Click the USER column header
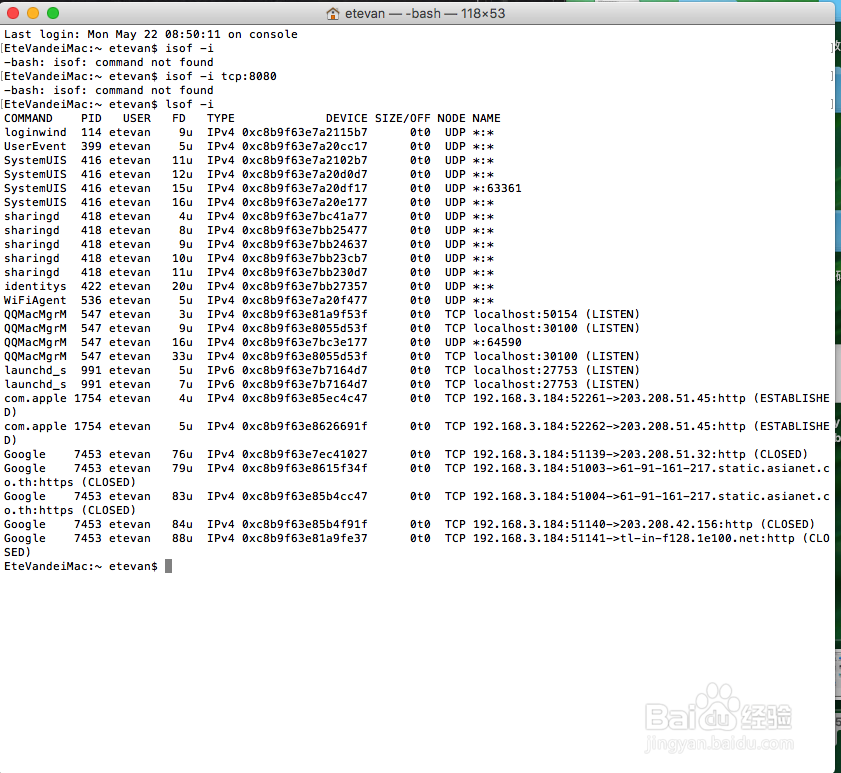Screen dimensions: 841x773 [137, 118]
